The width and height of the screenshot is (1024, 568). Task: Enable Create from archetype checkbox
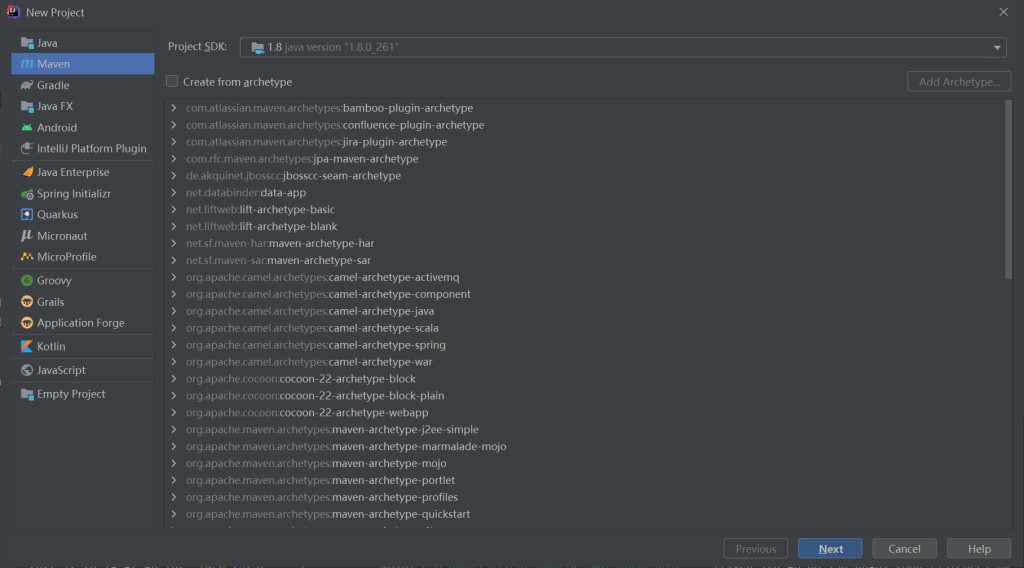pyautogui.click(x=172, y=82)
